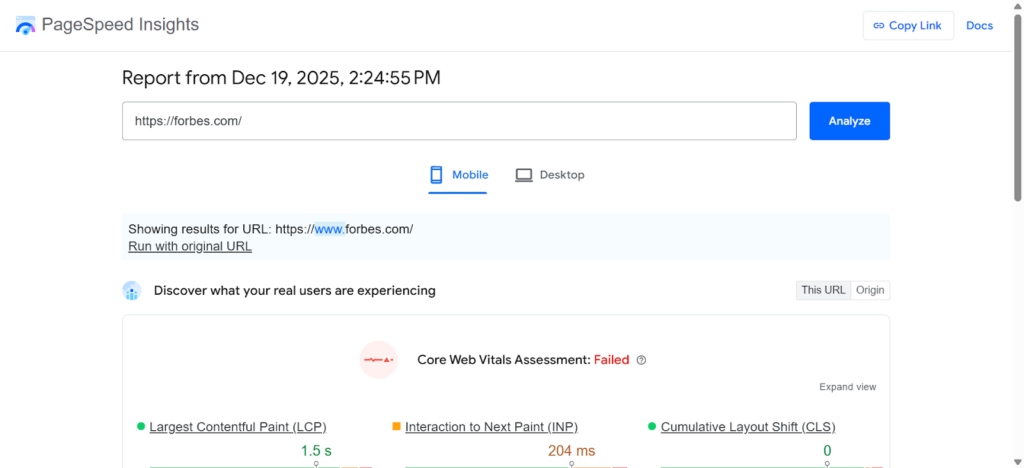Click the red Failed status text
The image size is (1024, 468).
click(611, 360)
